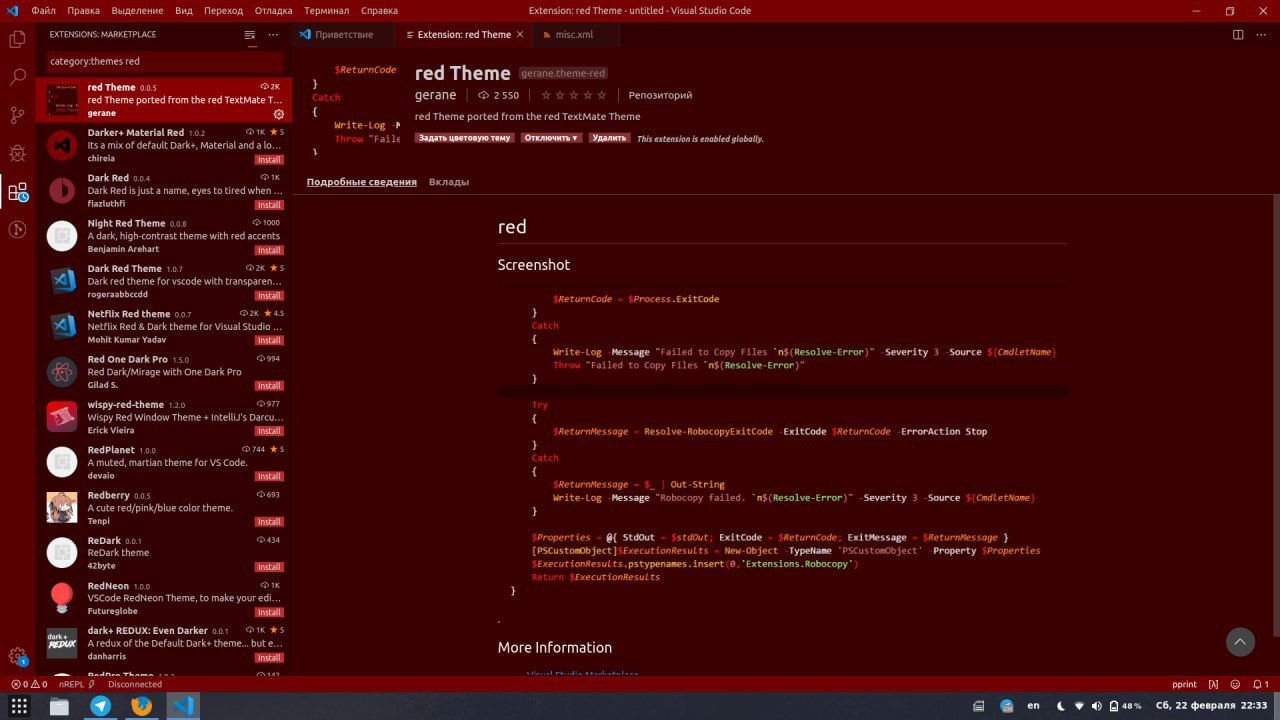Click Disconnected in the status bar
This screenshot has width=1280, height=720.
135,684
